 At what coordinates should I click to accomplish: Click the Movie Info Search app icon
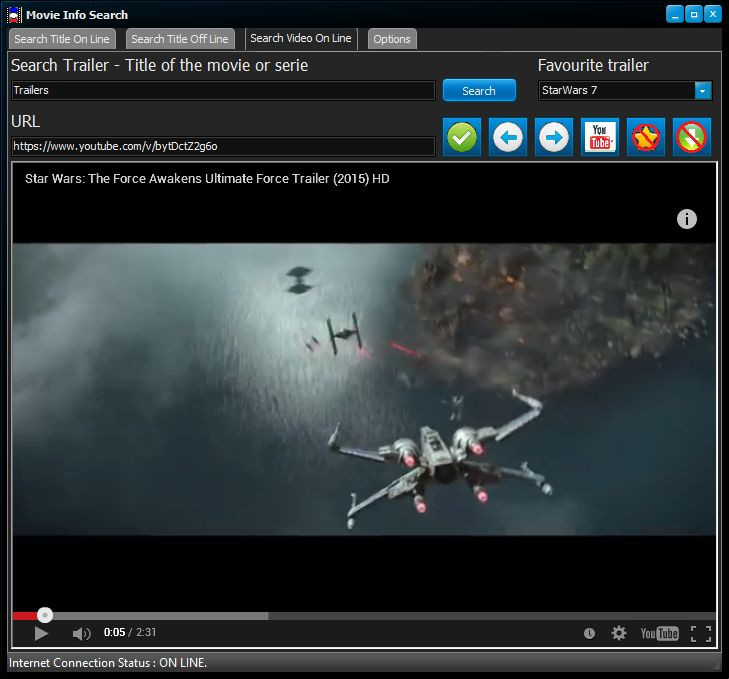point(14,15)
